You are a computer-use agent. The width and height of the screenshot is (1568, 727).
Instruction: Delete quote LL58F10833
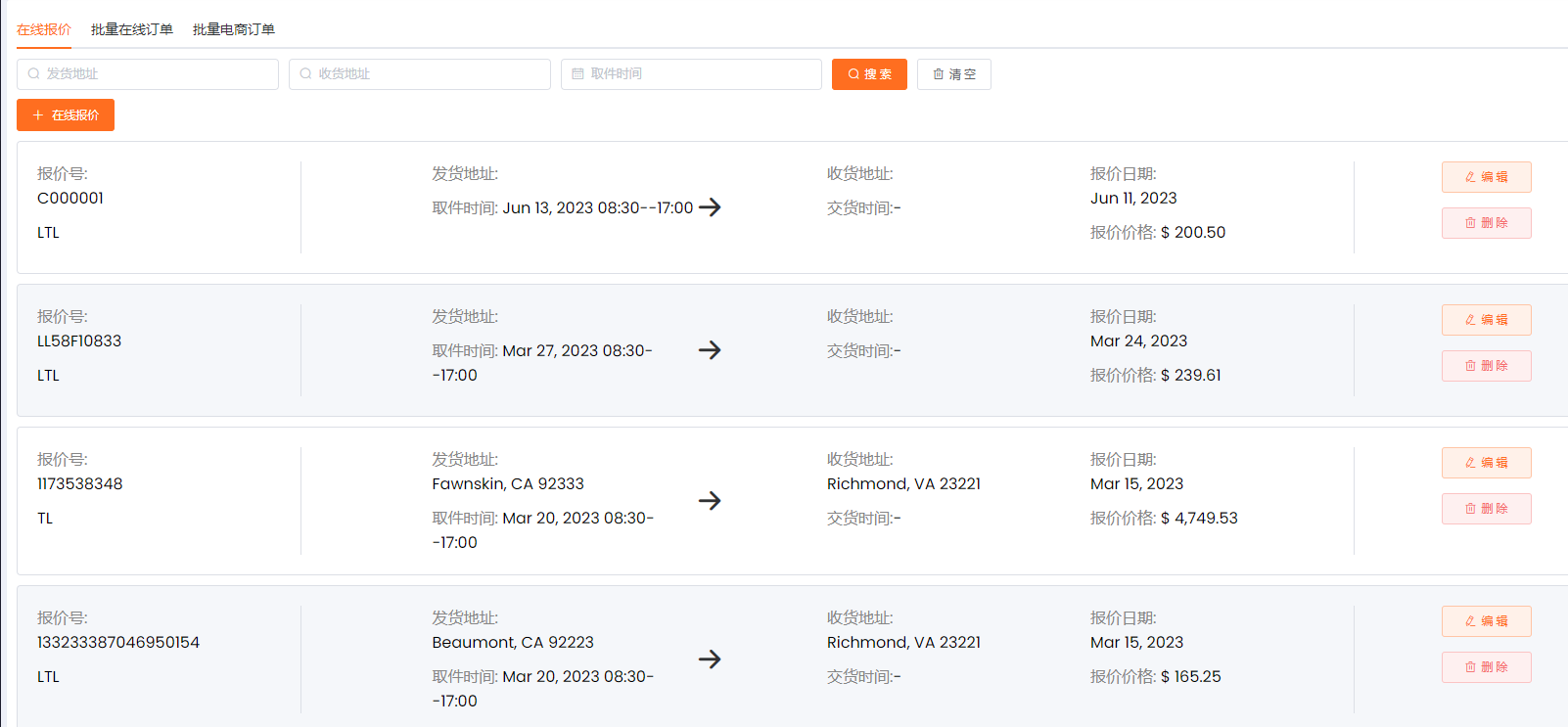[x=1486, y=366]
